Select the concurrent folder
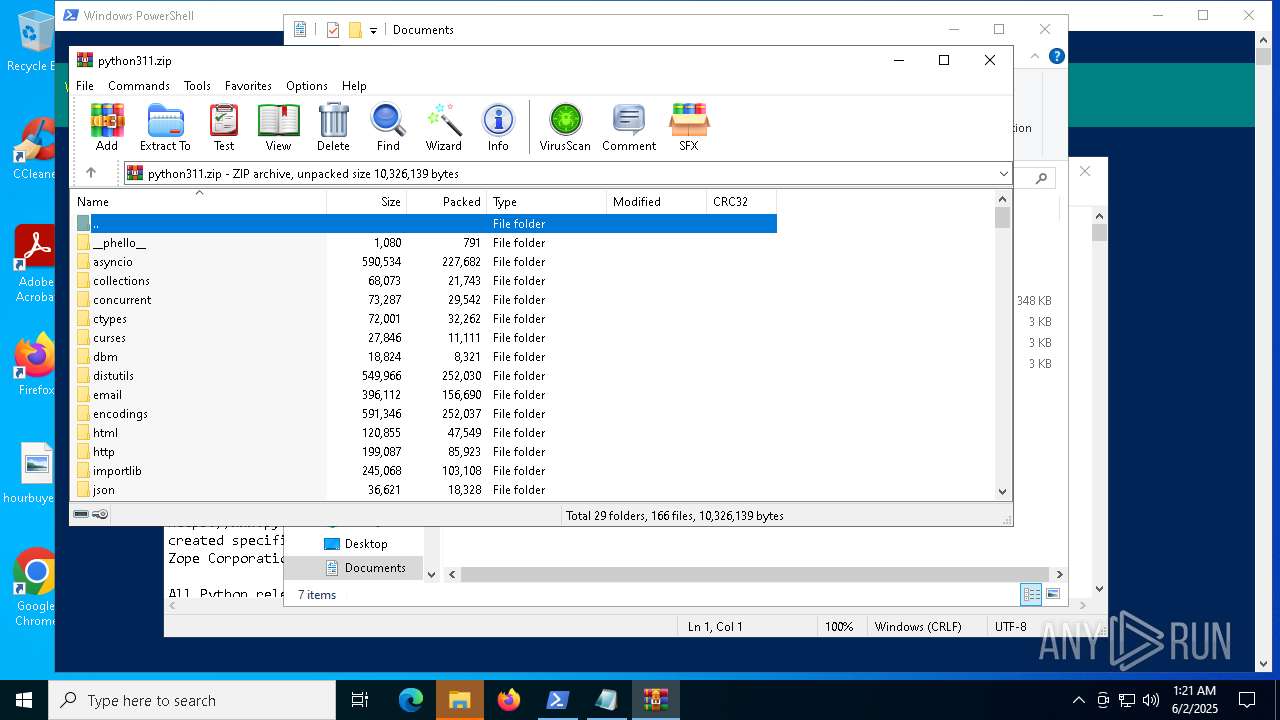This screenshot has height=720, width=1280. click(x=426, y=300)
